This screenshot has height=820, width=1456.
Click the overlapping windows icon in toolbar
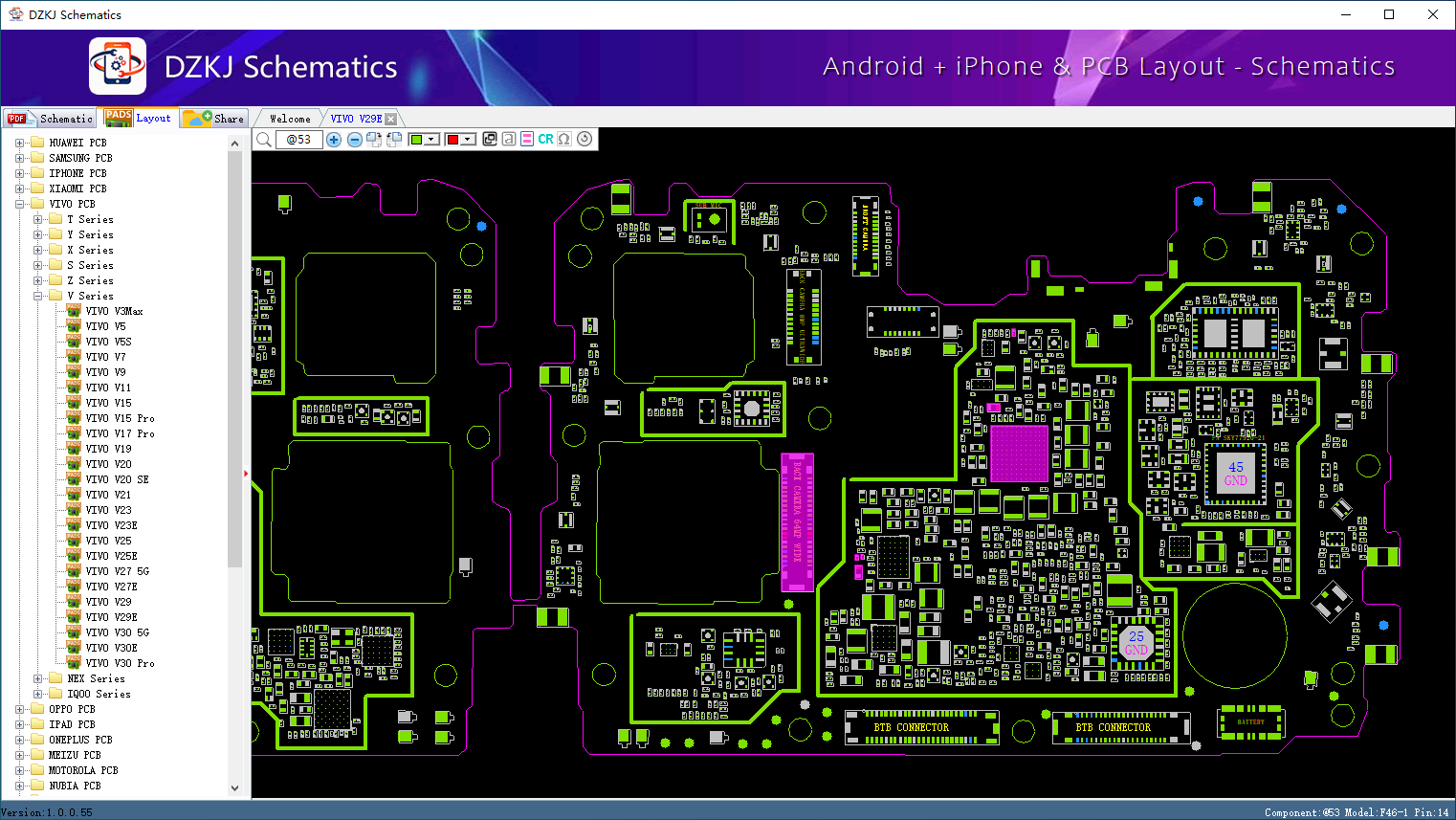pyautogui.click(x=490, y=139)
